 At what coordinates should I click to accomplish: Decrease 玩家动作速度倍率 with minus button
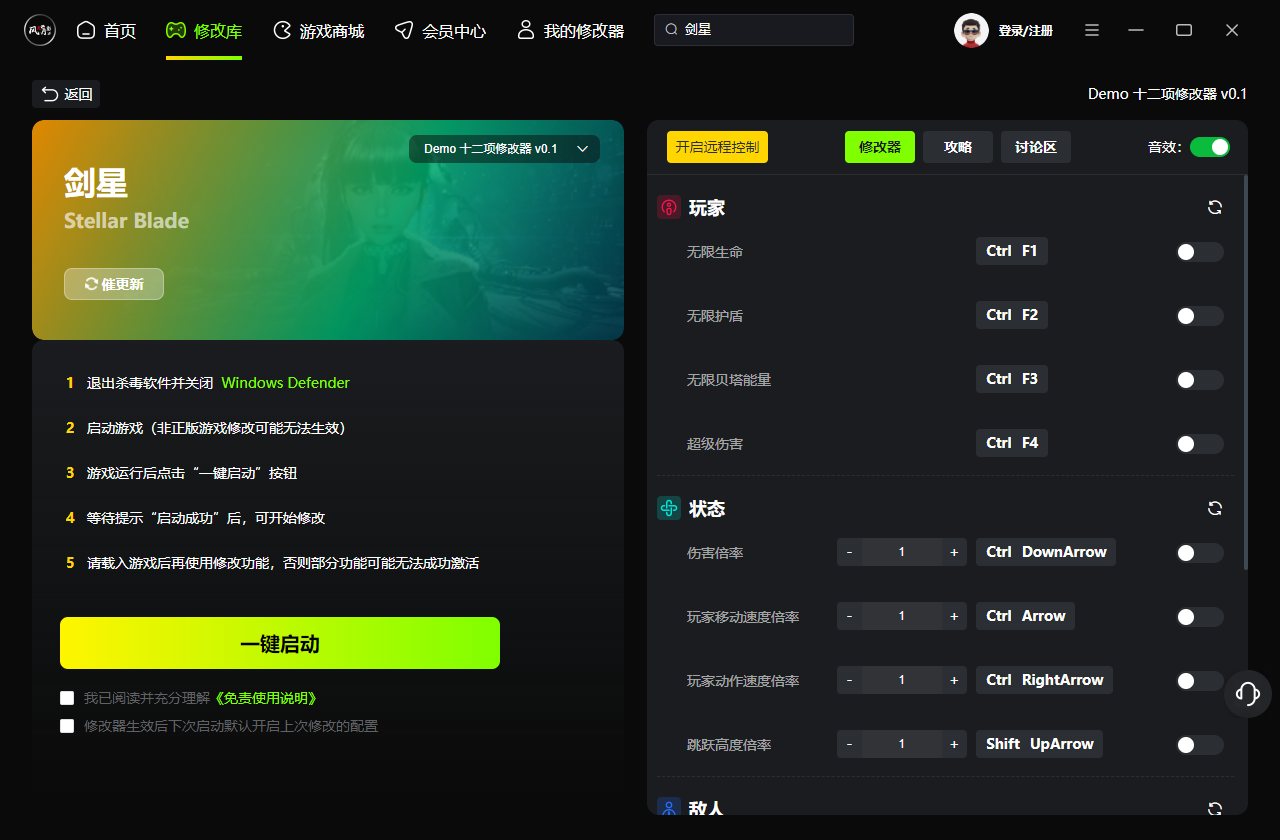pos(850,680)
